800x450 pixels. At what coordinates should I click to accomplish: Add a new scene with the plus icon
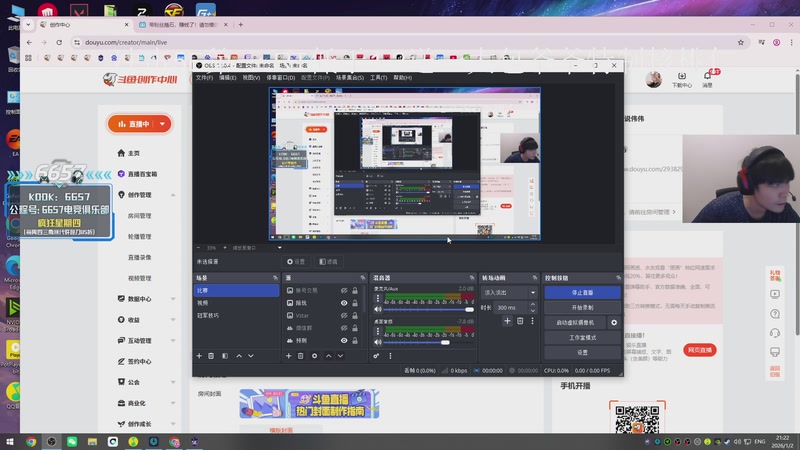199,356
